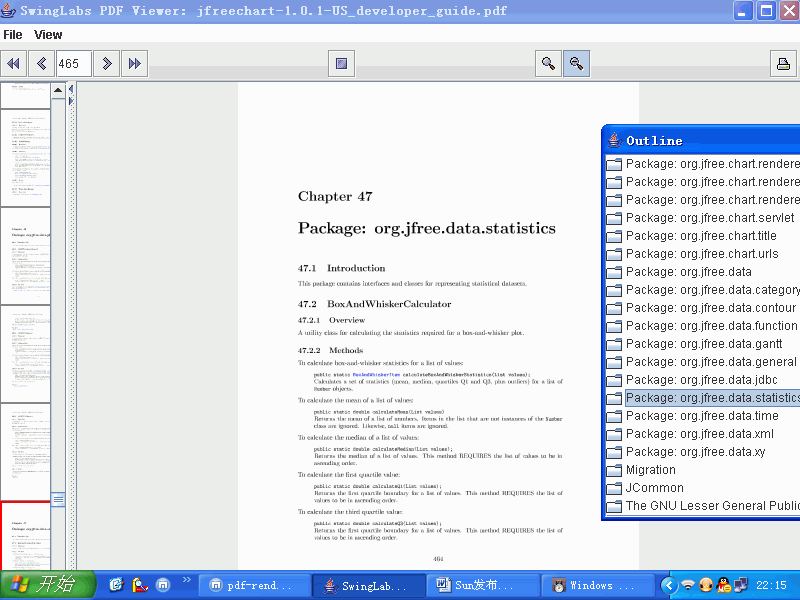Switch to pdf-rend... taskbar window
Viewport: 800px width, 600px height.
point(254,585)
